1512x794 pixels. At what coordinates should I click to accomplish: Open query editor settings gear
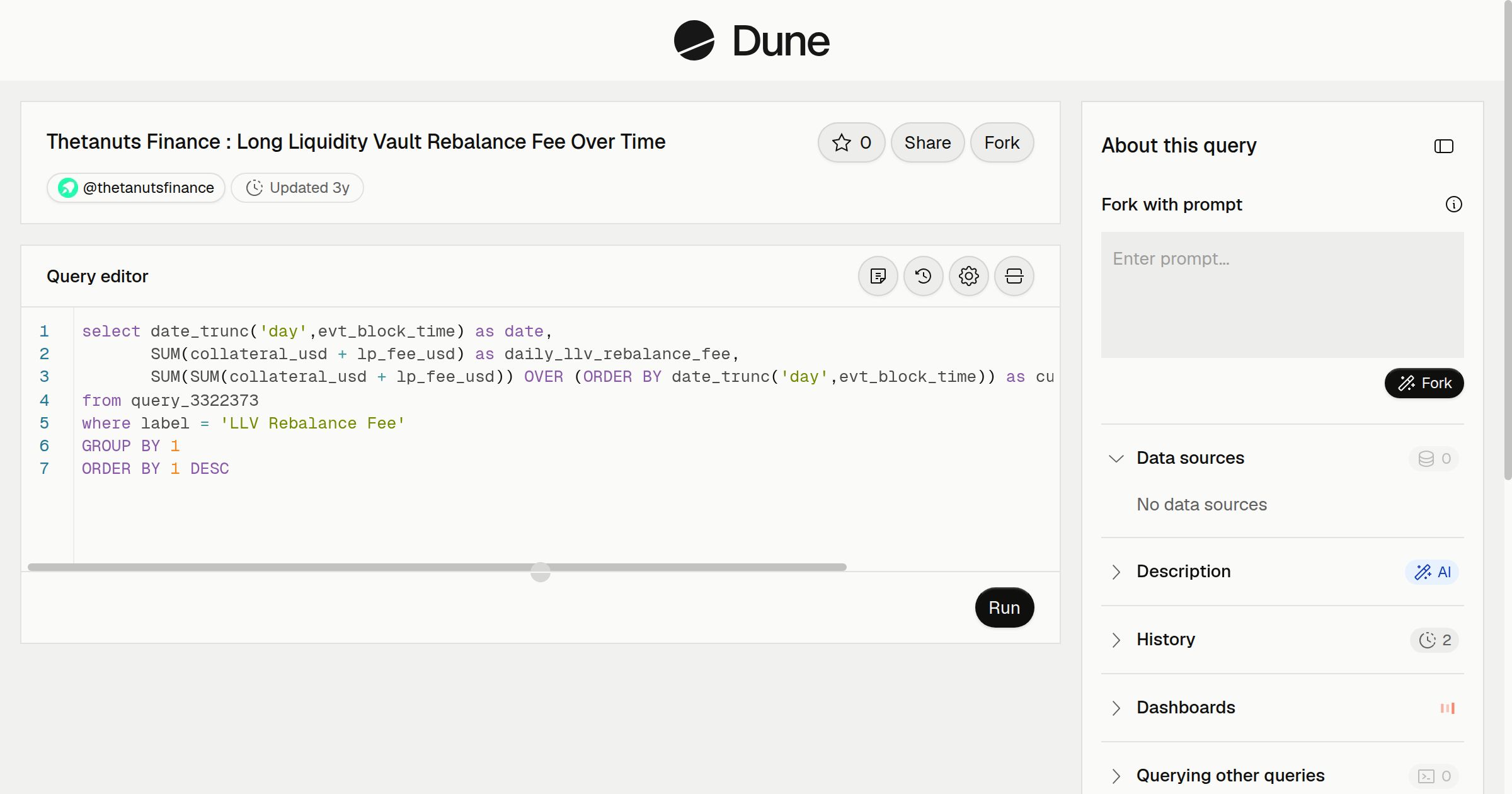pyautogui.click(x=968, y=276)
